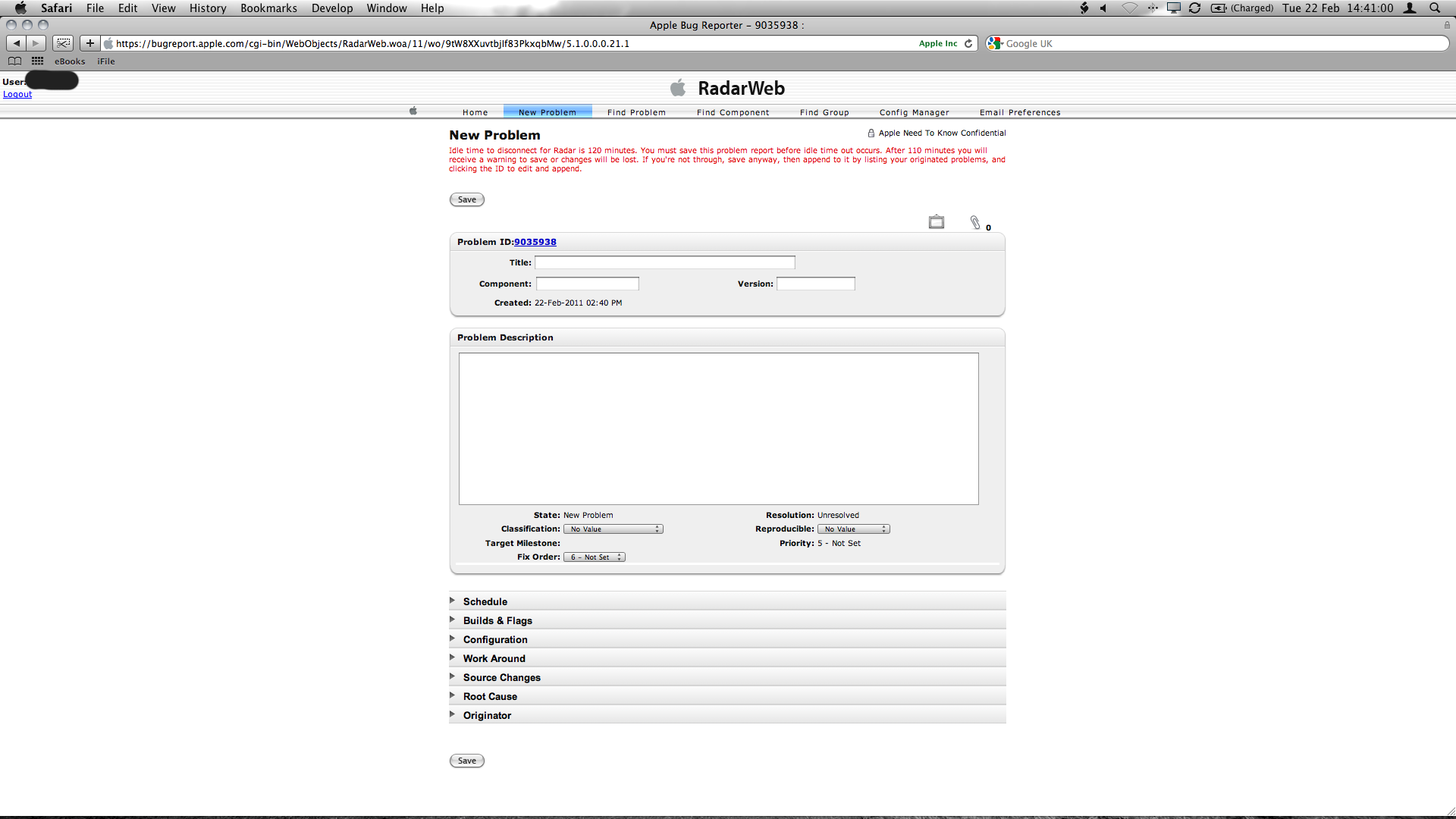Click the Google UK search field
The height and width of the screenshot is (819, 1456).
(x=1218, y=43)
